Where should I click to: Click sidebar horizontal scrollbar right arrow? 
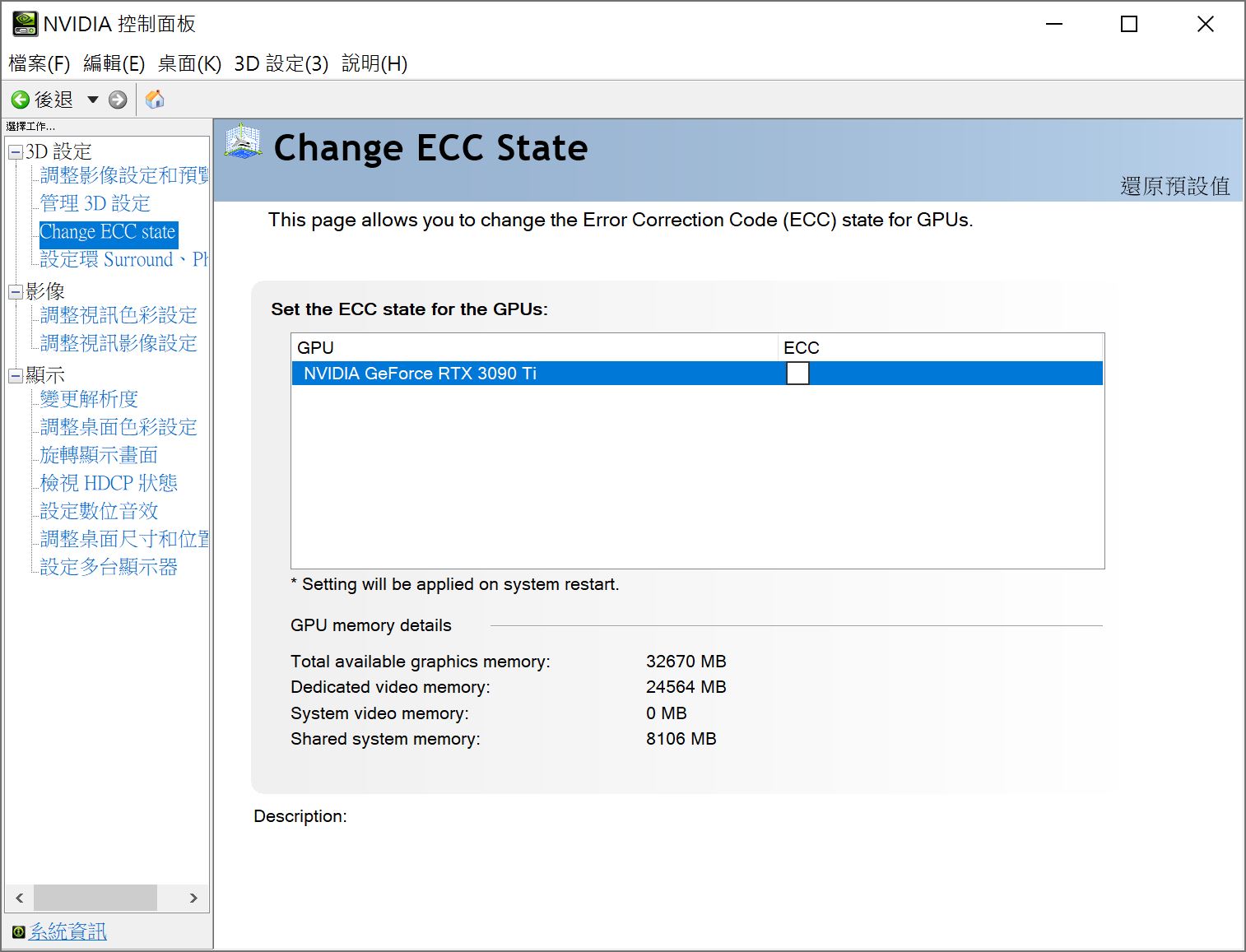click(193, 898)
